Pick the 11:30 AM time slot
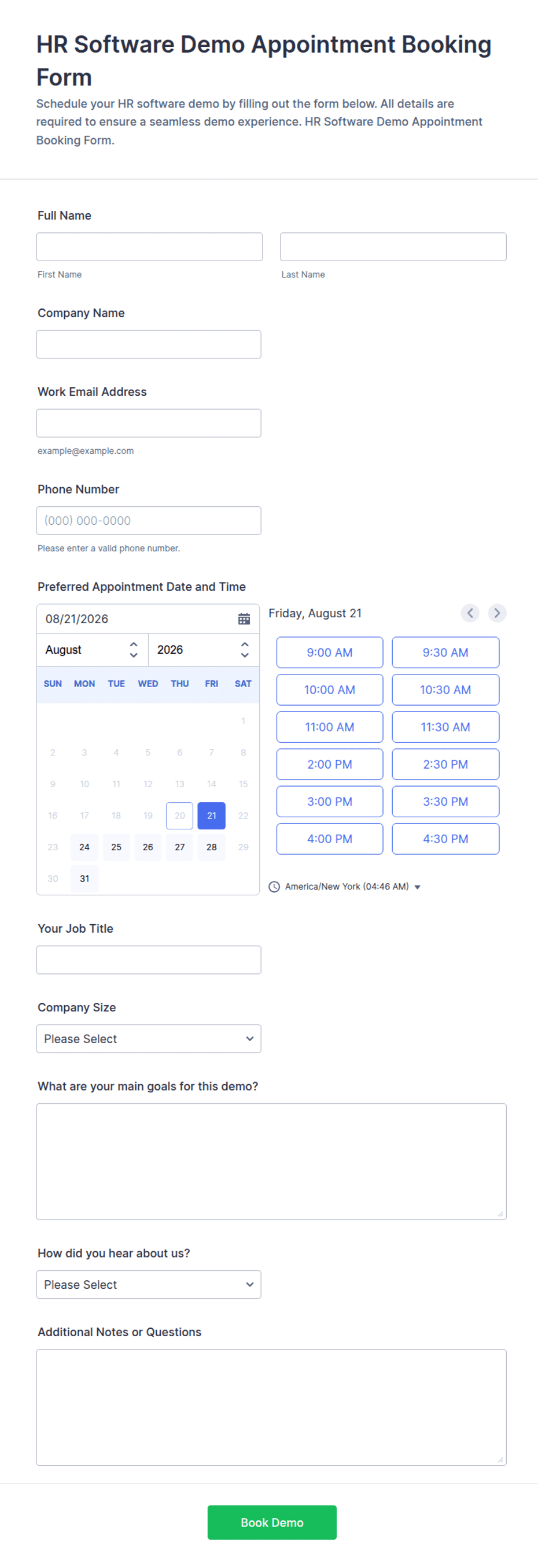 coord(445,727)
